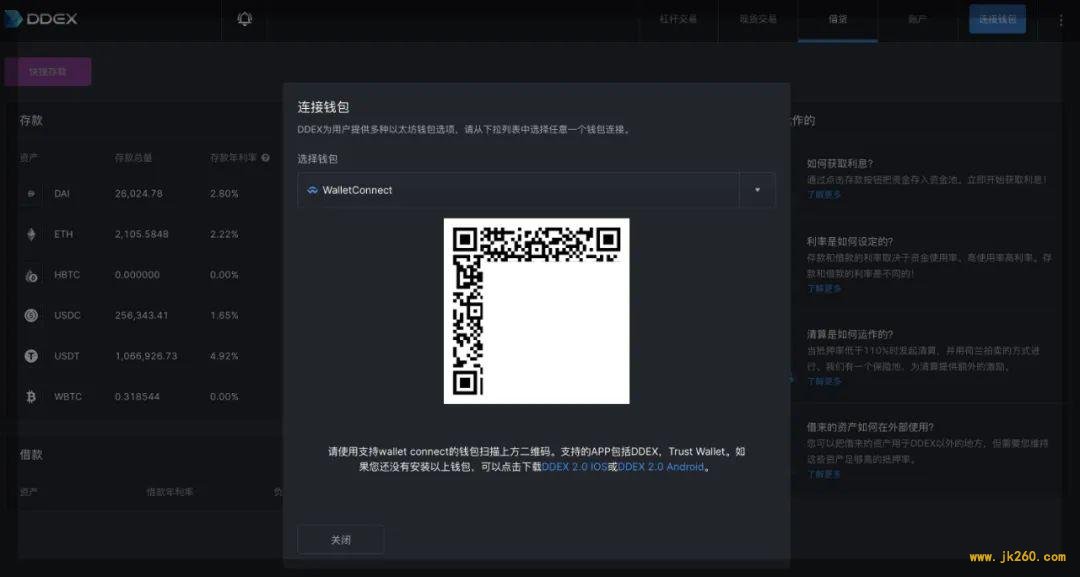Click the blue 连接钱包 header button

pos(997,19)
